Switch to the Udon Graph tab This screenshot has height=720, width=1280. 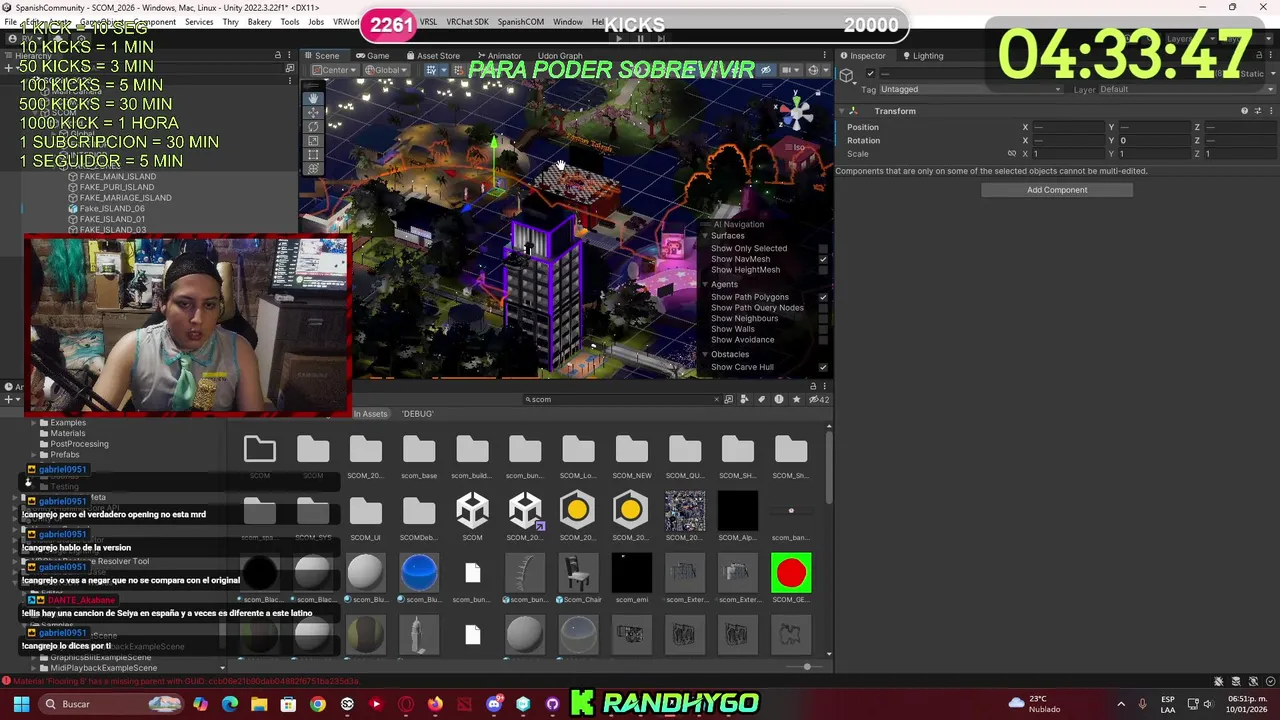click(x=560, y=56)
